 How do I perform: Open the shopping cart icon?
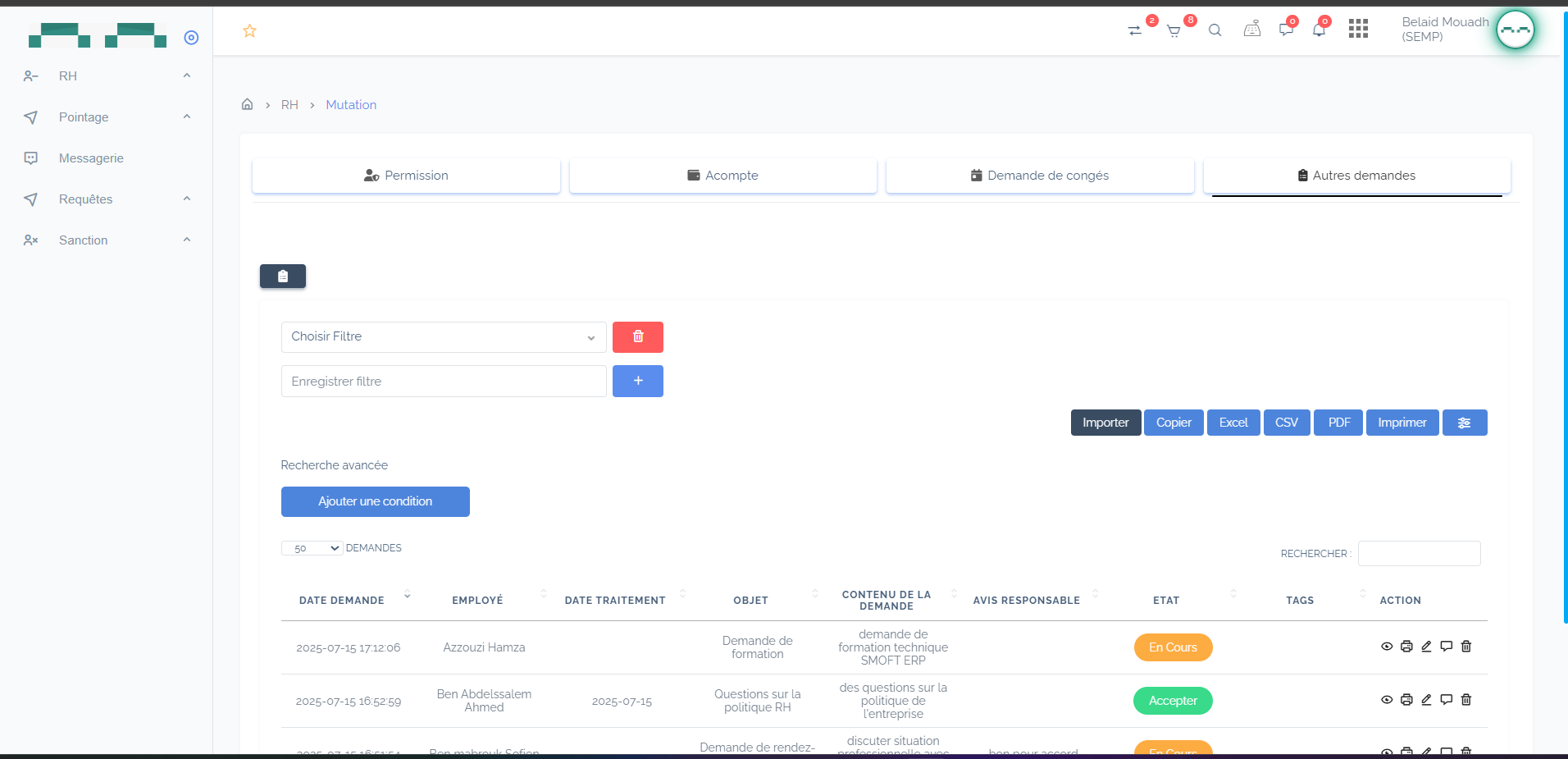pos(1174,31)
